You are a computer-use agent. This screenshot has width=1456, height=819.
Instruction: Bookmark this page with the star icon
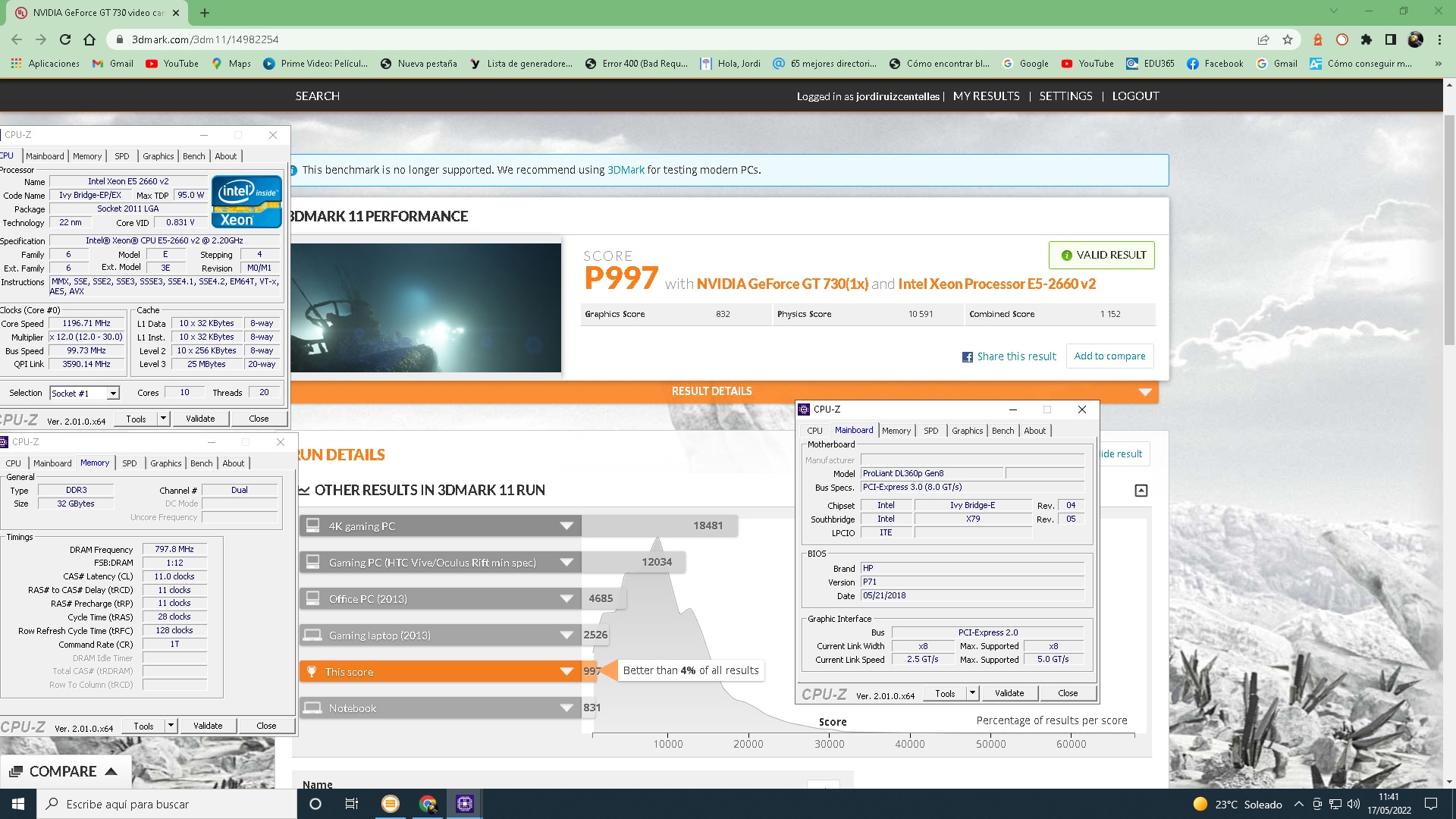click(x=1288, y=39)
